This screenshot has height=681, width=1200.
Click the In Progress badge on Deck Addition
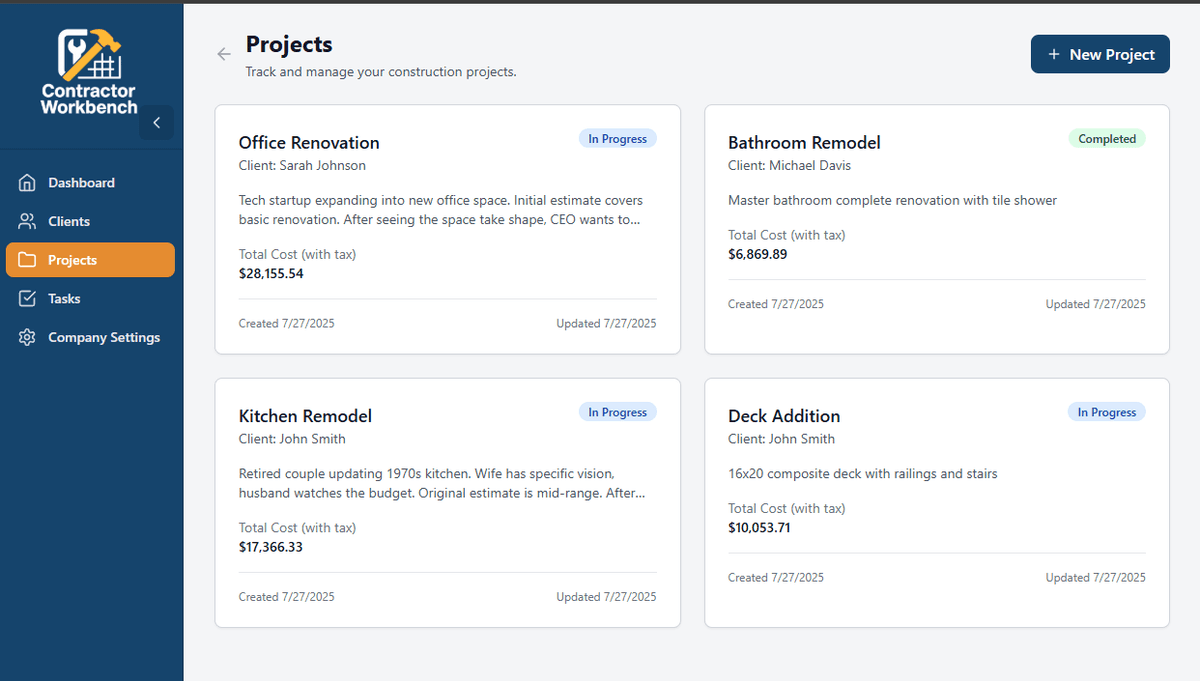(1106, 411)
